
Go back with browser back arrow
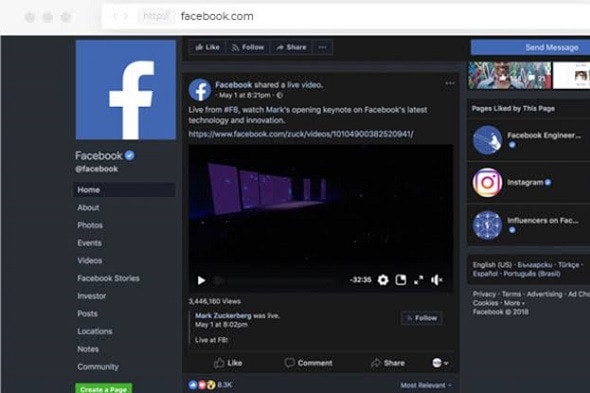point(116,16)
